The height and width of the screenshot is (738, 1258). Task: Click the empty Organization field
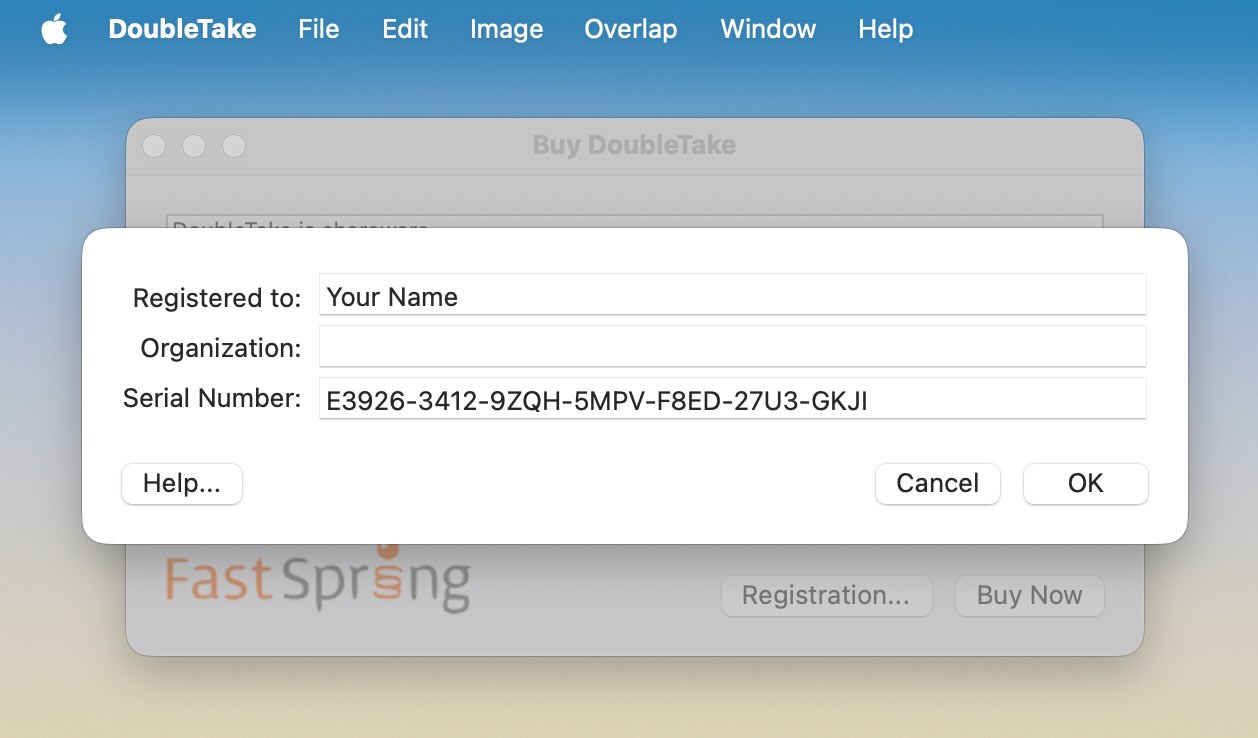point(733,346)
